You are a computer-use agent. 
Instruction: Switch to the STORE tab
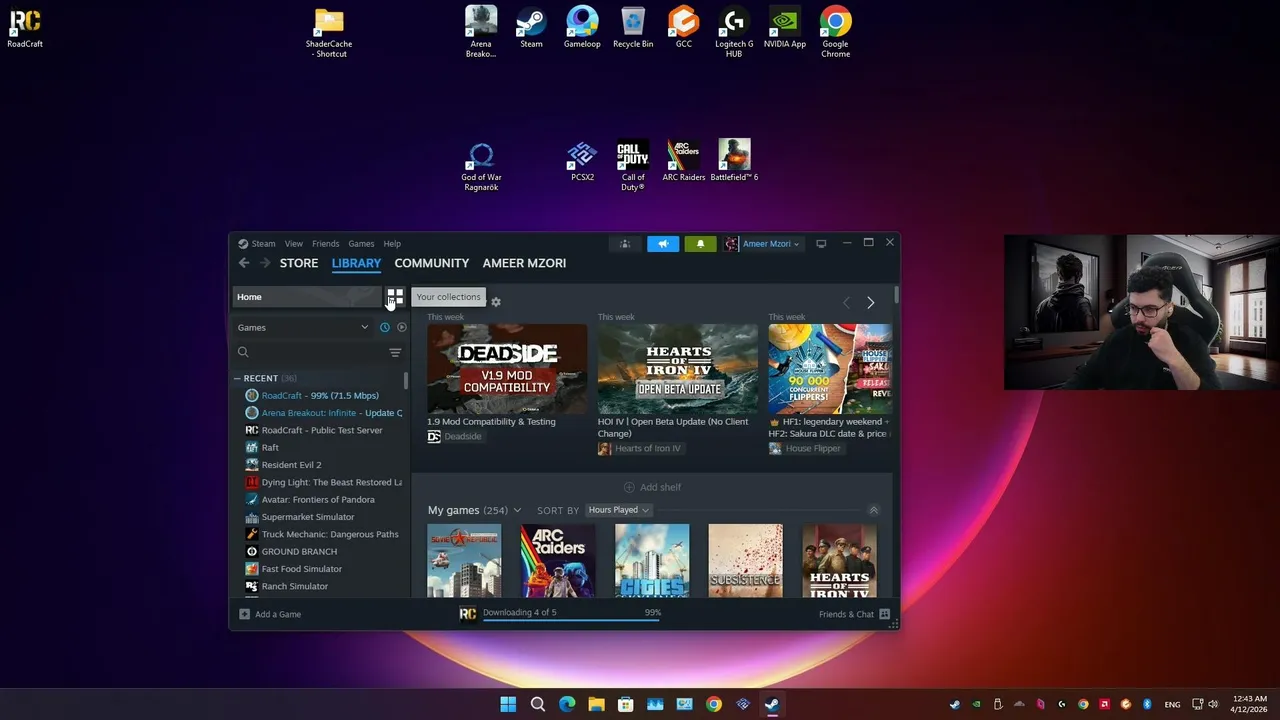(x=299, y=263)
